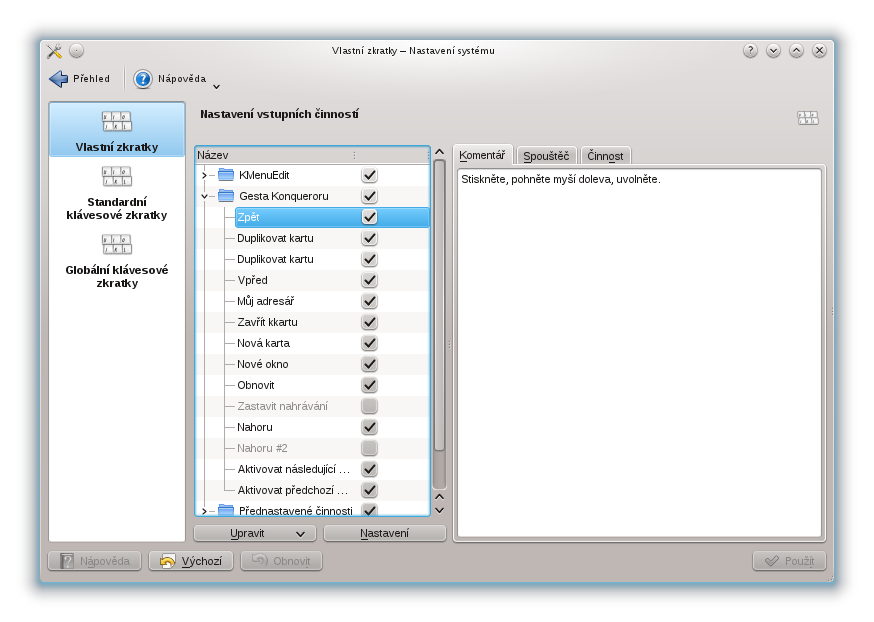Toggle the Obnovit gesture checkbox

370,385
